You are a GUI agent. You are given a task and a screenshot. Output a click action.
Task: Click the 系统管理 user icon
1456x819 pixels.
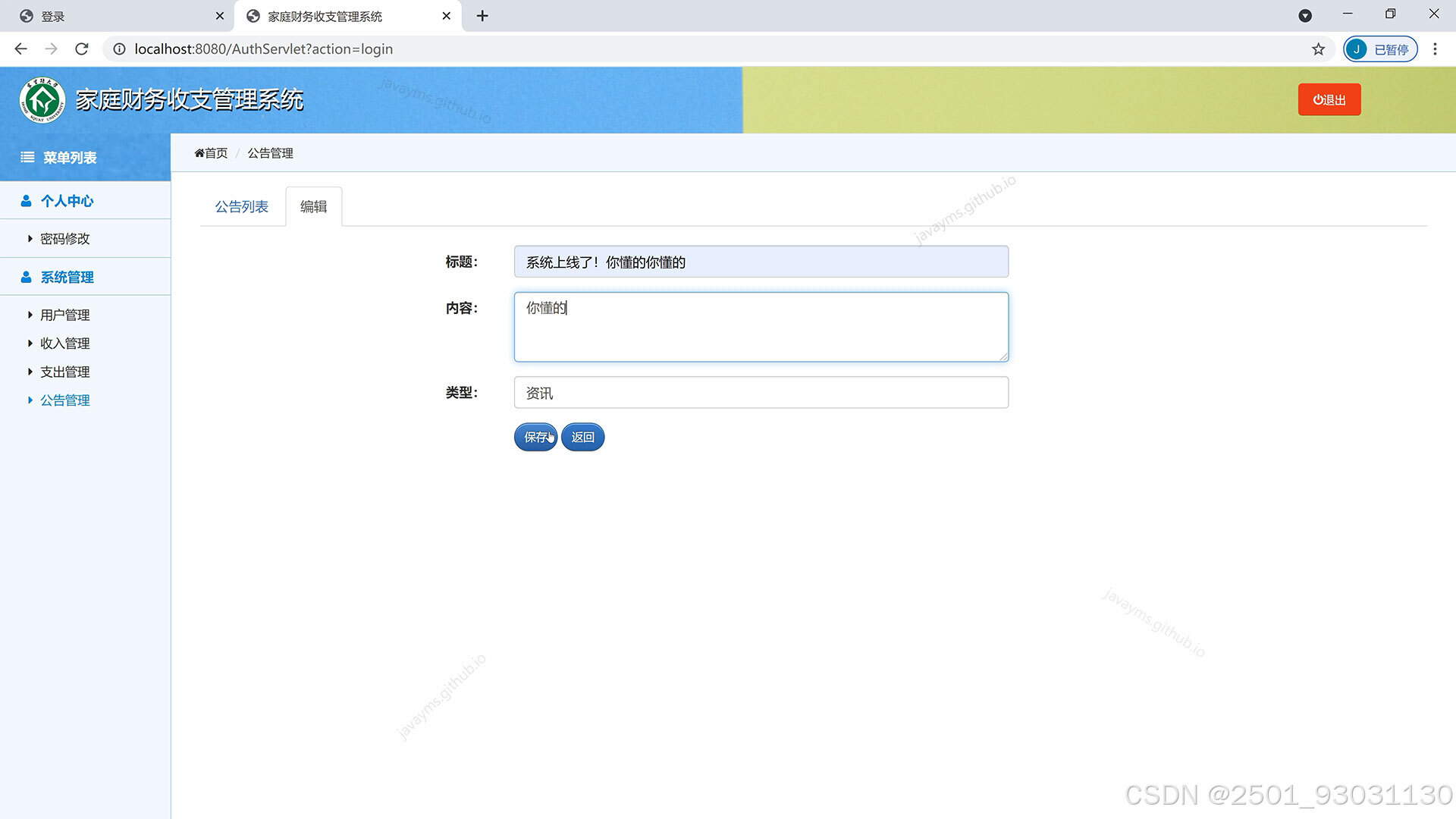tap(27, 277)
